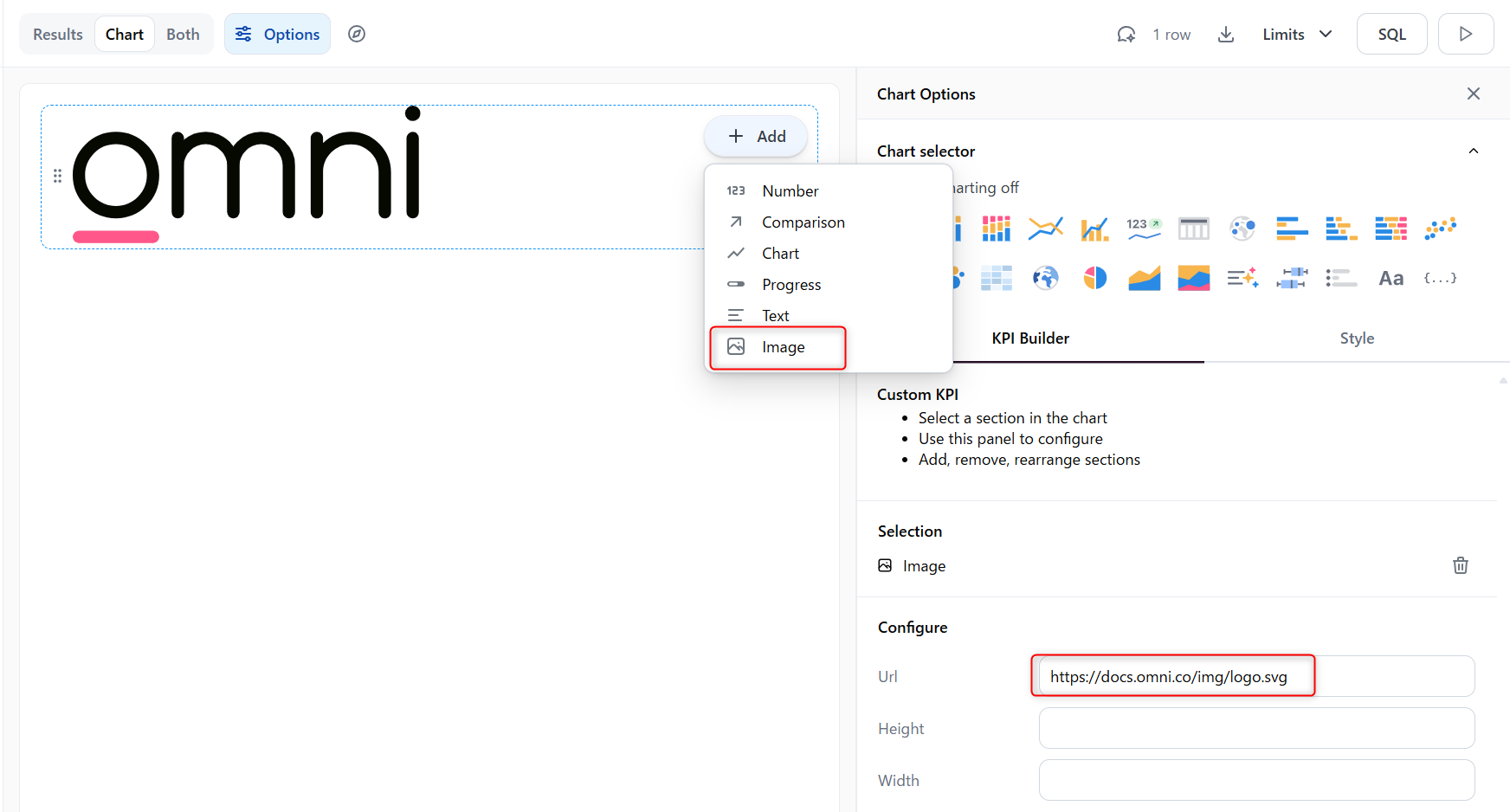Pick the table visualization icon
The width and height of the screenshot is (1510, 812).
[1193, 229]
